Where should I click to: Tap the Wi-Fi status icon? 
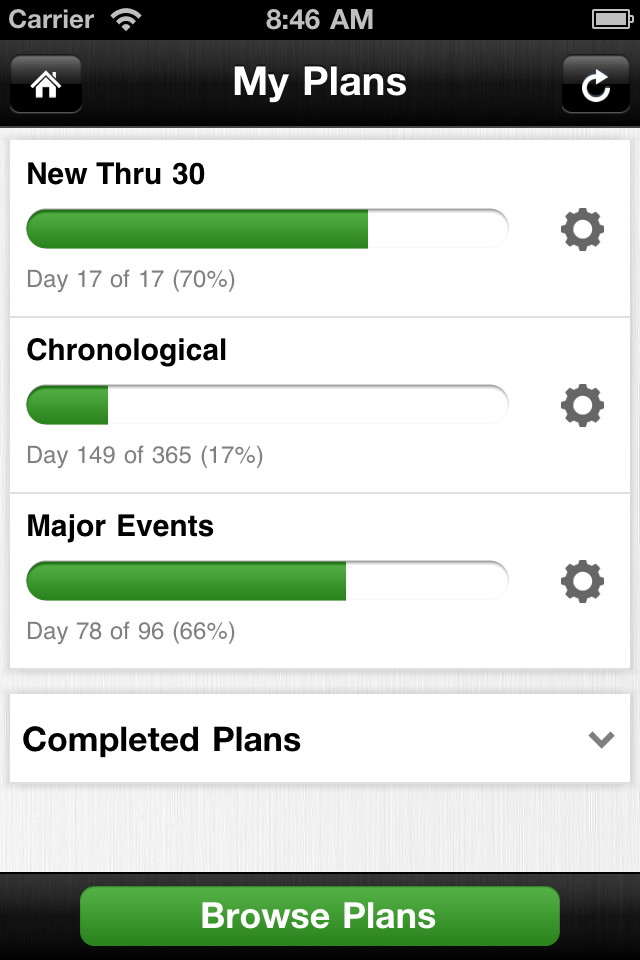126,19
